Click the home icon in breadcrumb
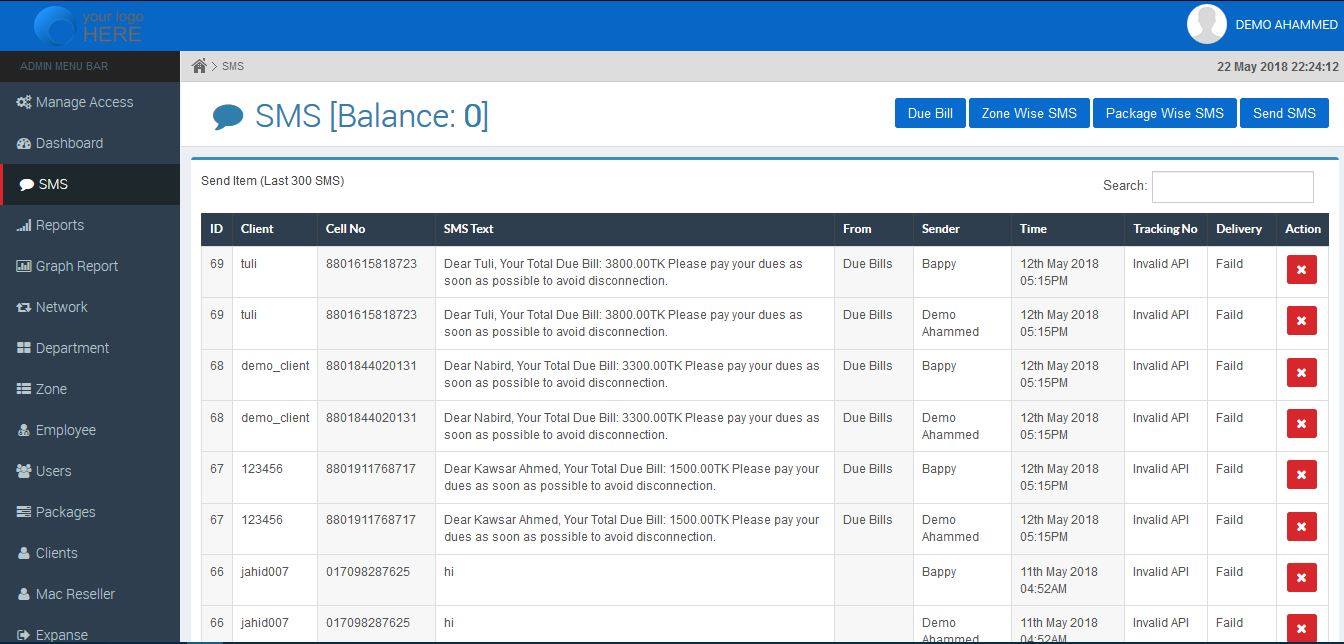This screenshot has height=644, width=1344. tap(199, 66)
